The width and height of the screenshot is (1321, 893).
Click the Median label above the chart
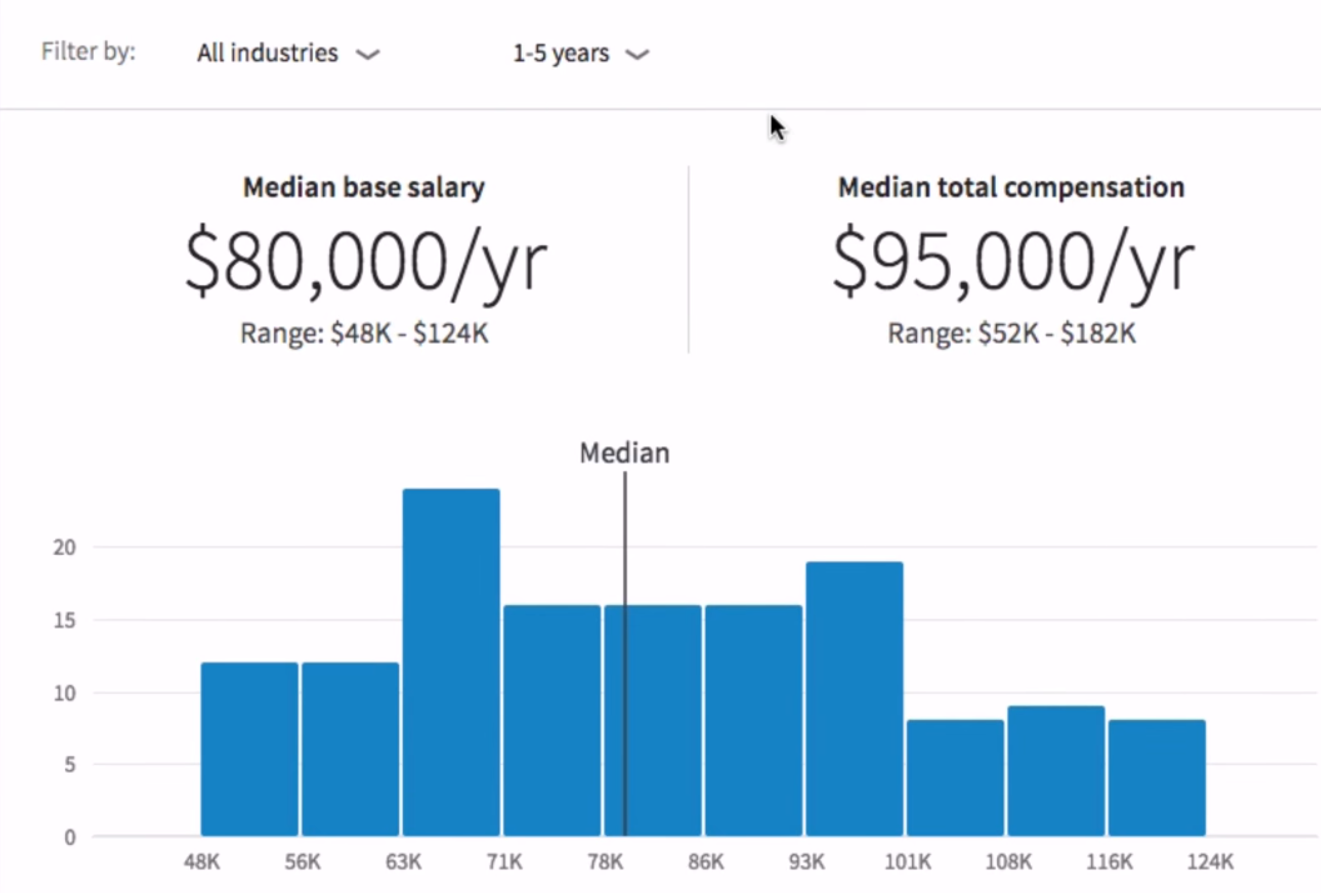coord(624,453)
